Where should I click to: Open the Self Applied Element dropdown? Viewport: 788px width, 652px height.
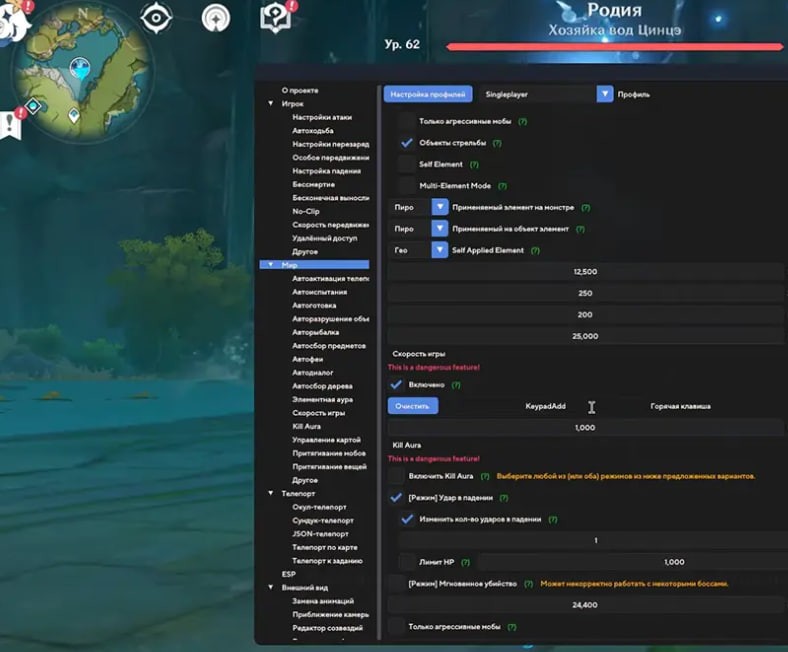coord(440,250)
